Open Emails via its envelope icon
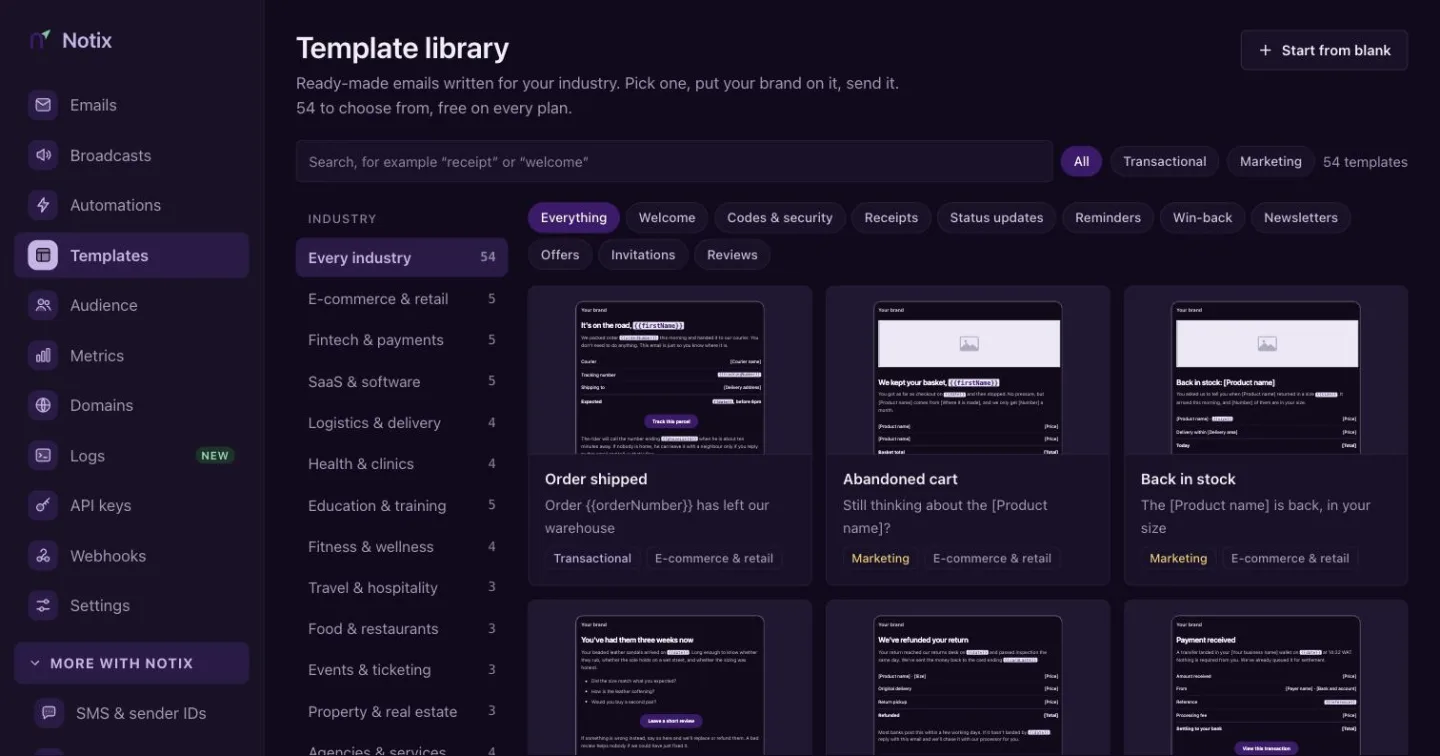 click(x=43, y=105)
